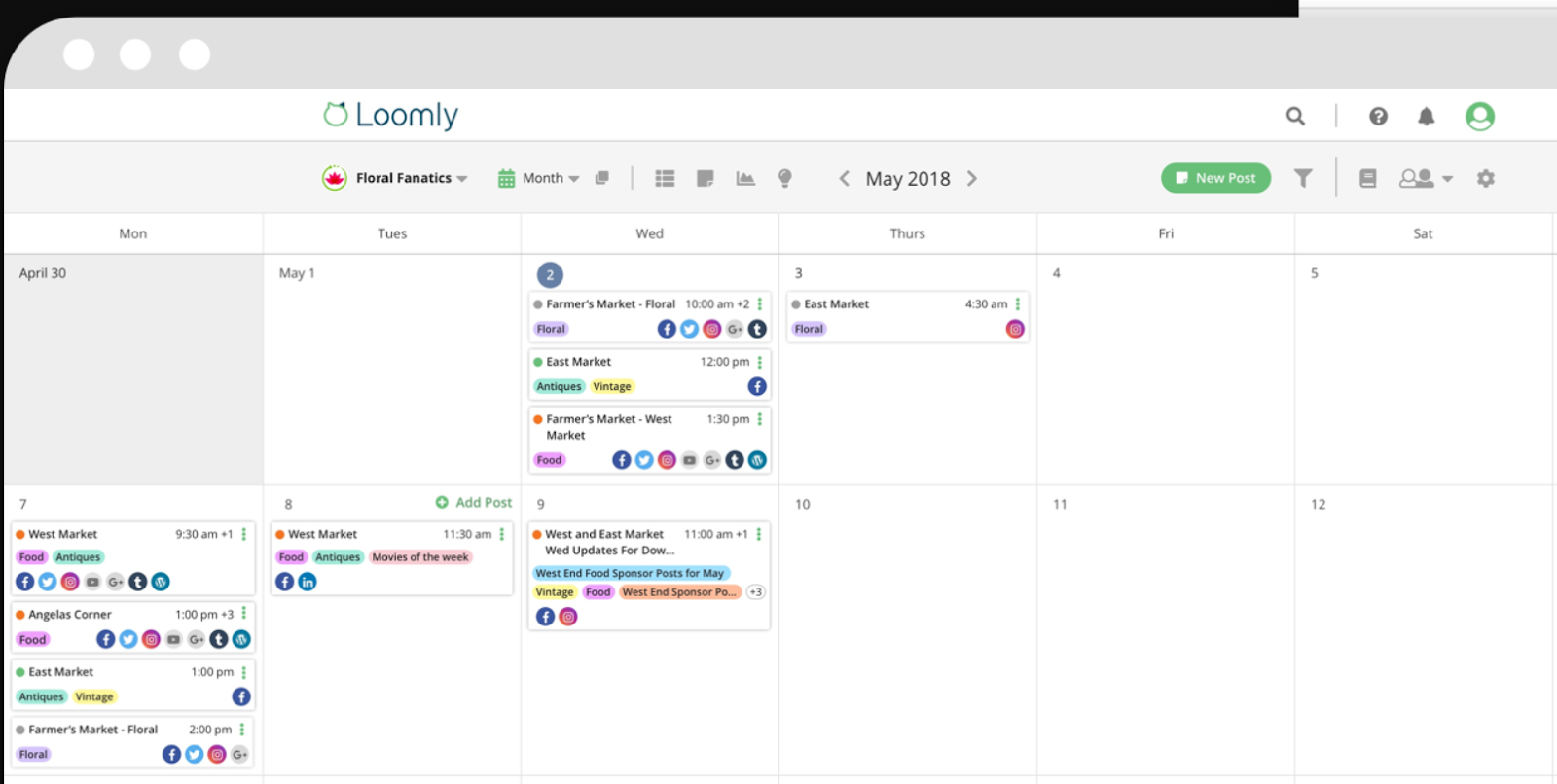Open the help question mark icon
This screenshot has height=784, width=1557.
(x=1378, y=117)
